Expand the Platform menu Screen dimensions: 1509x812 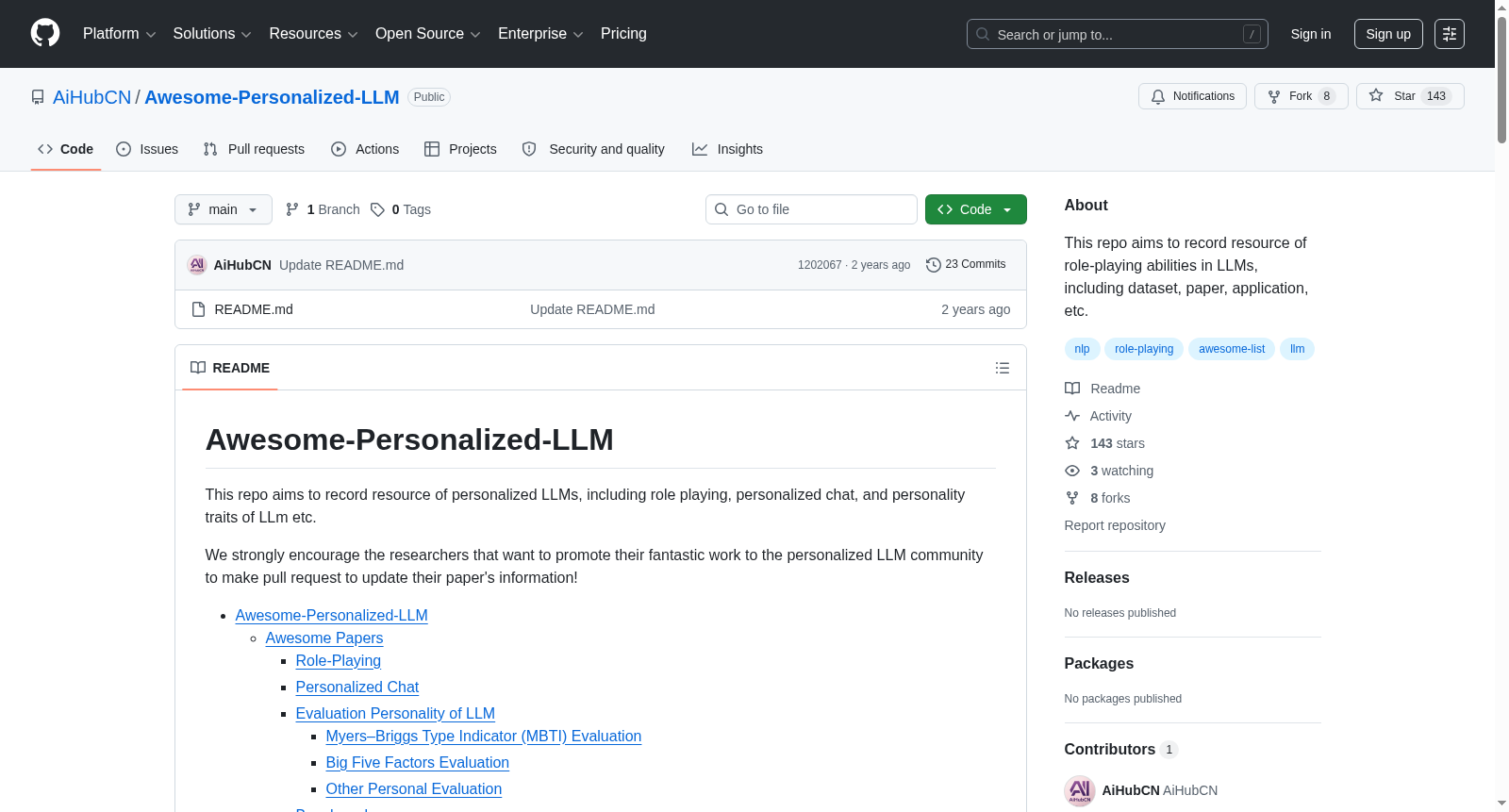coord(119,34)
